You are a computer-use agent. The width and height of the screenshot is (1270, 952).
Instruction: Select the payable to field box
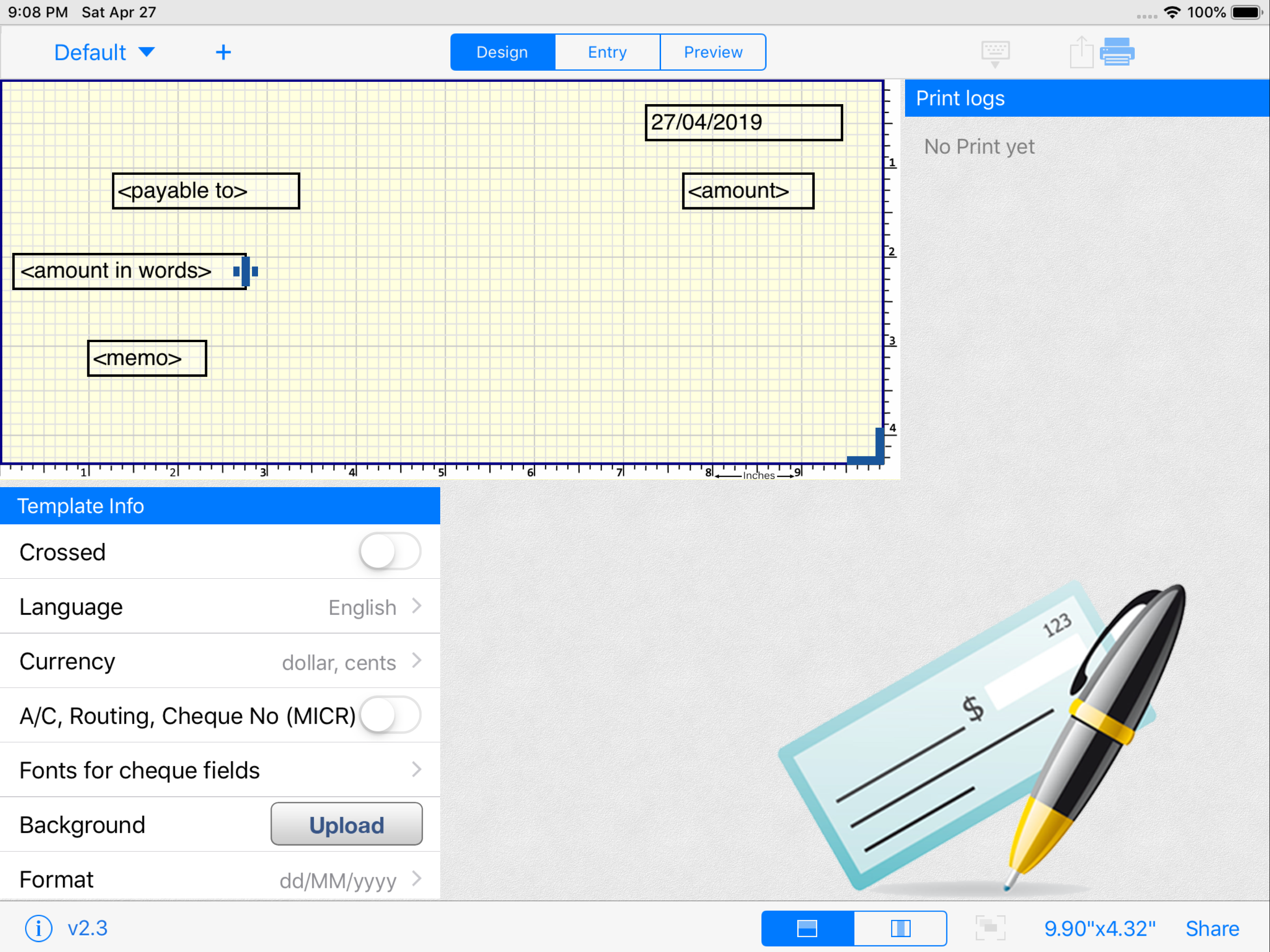[205, 191]
